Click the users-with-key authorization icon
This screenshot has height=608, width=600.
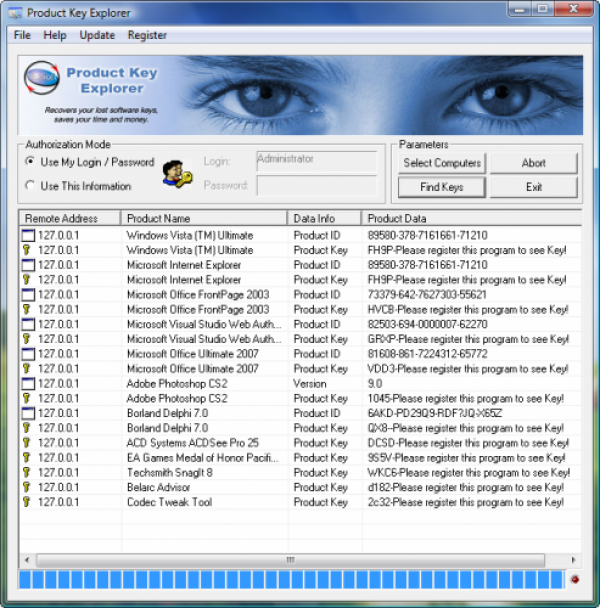[178, 174]
